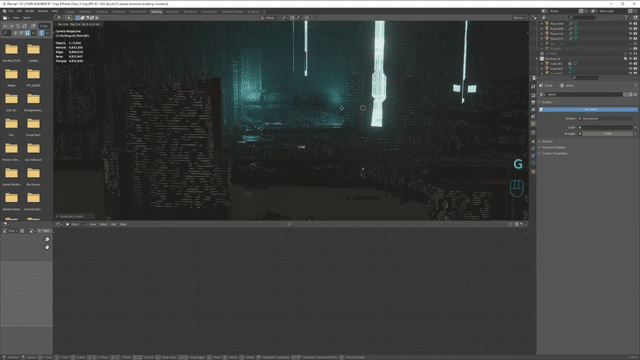Screen dimensions: 640x360
Task: Hide Plane.011 with its eye icon
Action: coord(630,38)
